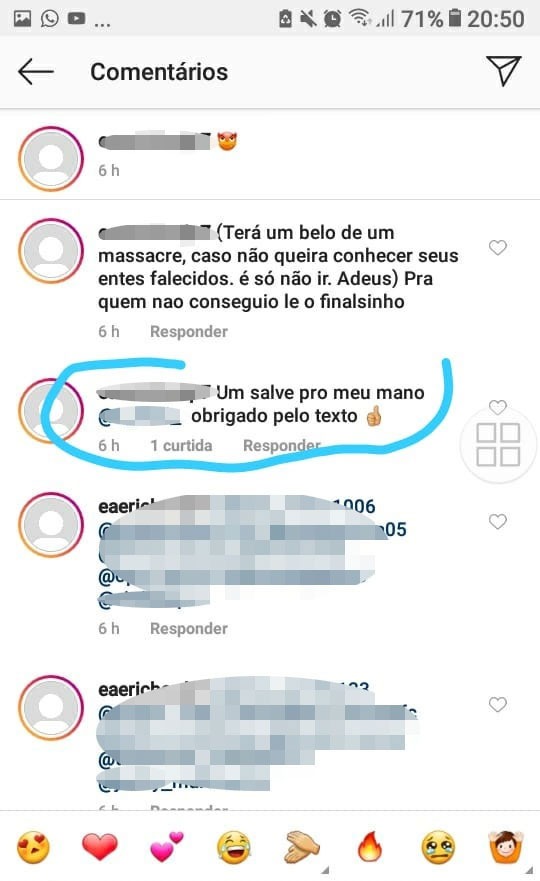This screenshot has height=881, width=540.
Task: Like the first eaerich comment with mentions
Action: [498, 521]
